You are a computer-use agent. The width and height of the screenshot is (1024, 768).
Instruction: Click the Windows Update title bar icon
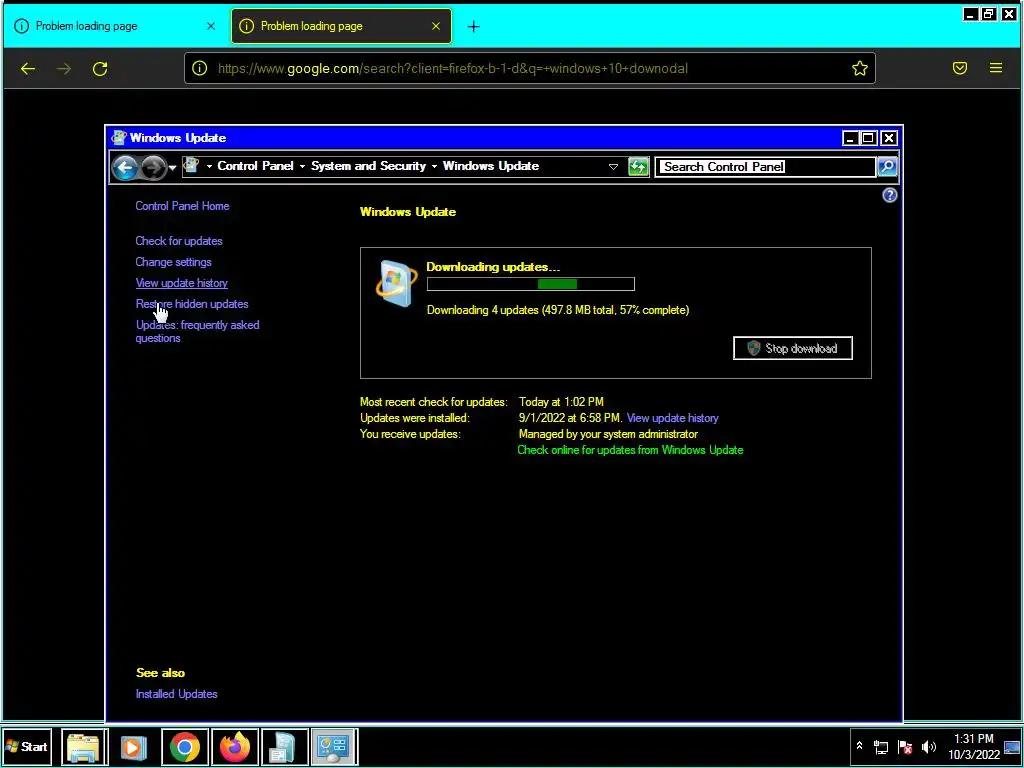(118, 138)
